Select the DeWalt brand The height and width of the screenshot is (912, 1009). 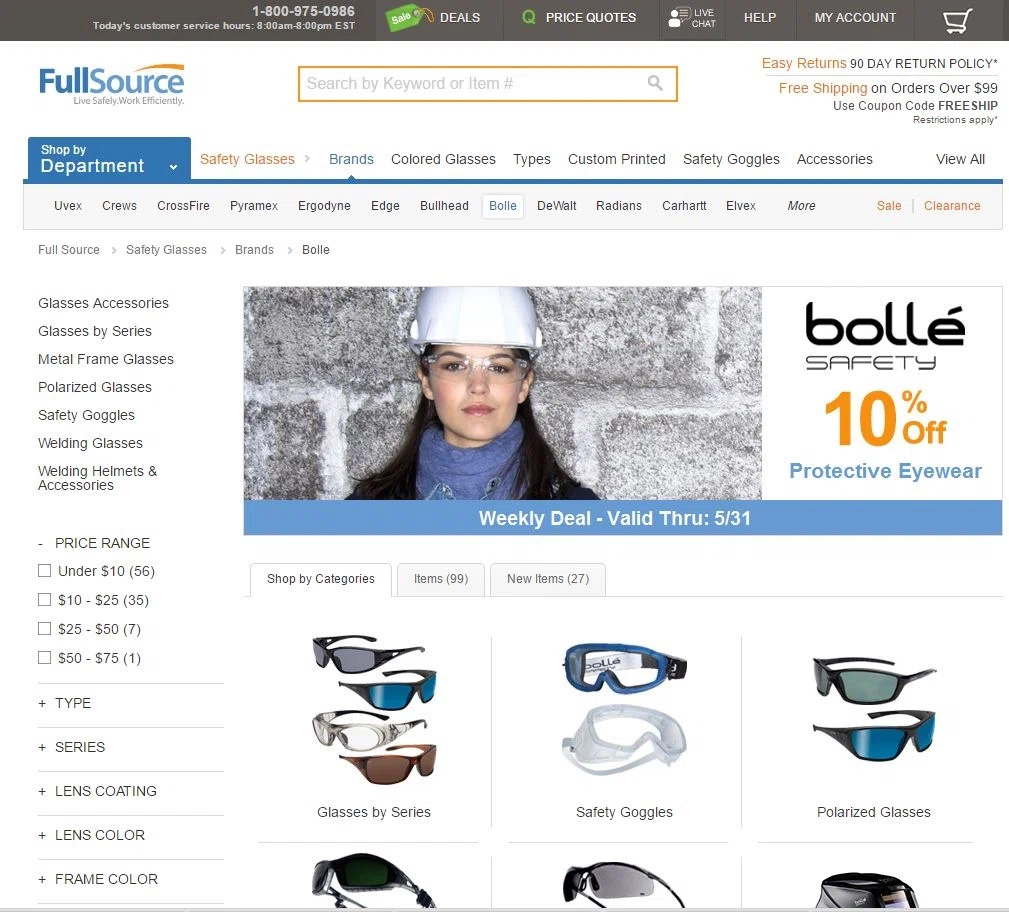point(557,206)
